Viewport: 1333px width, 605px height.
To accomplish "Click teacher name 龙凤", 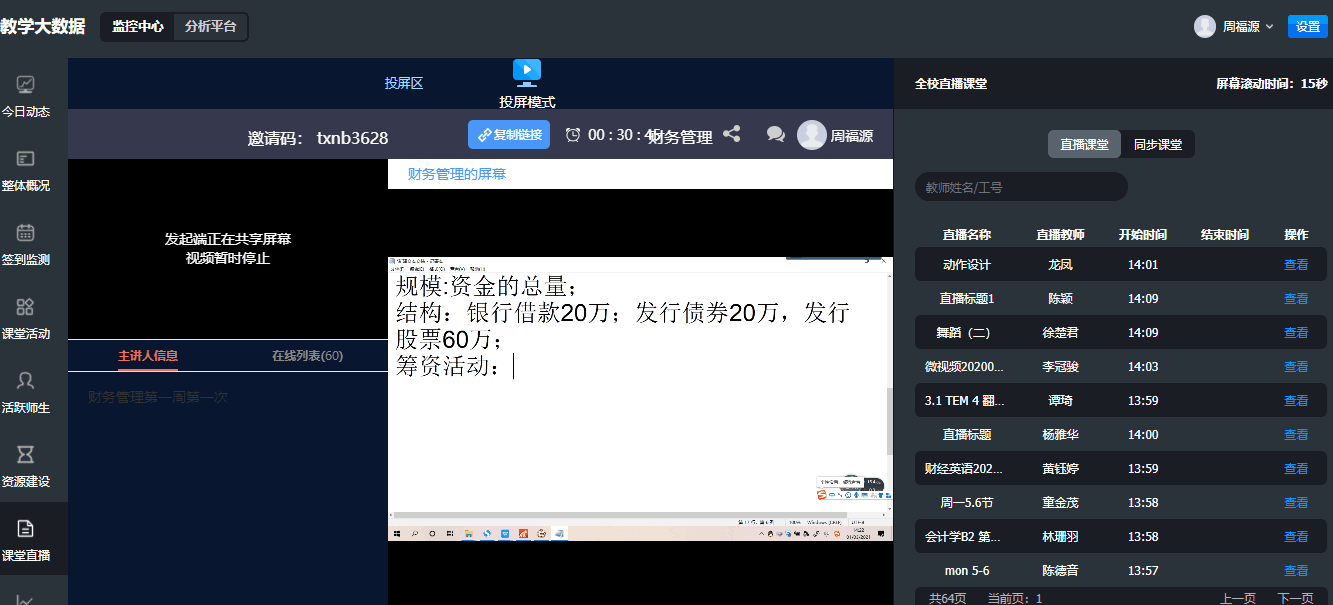I will tap(1060, 265).
